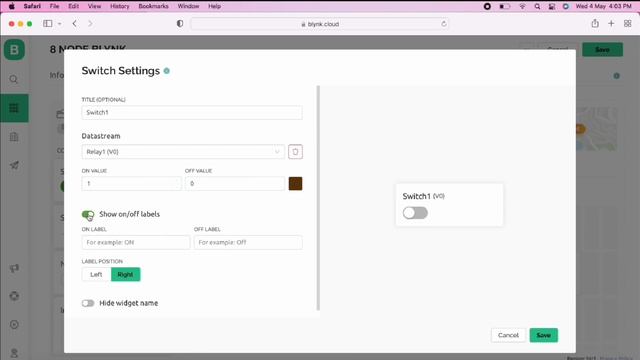
Task: Set label position to Left
Action: [96, 274]
